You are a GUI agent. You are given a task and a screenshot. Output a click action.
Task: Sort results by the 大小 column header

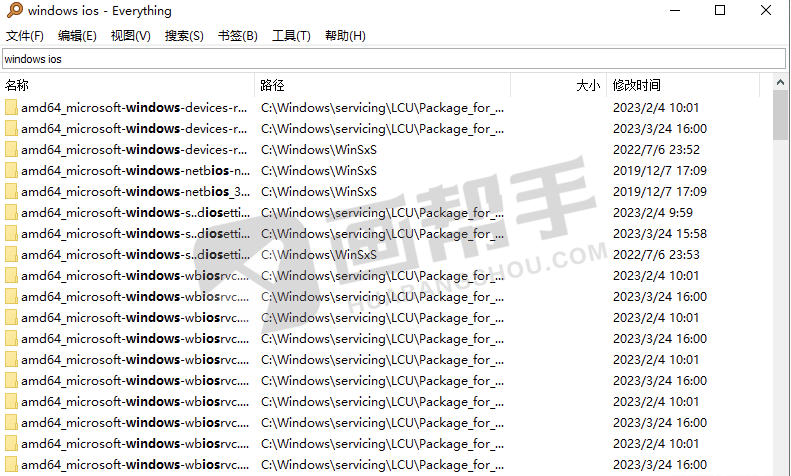[559, 85]
